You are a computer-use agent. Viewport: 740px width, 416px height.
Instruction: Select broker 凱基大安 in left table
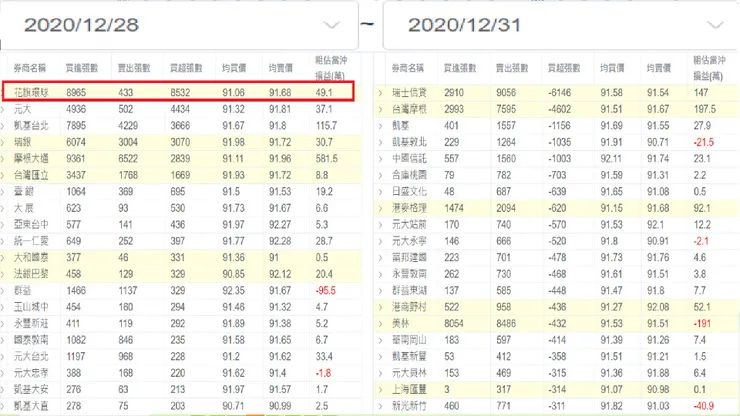[x=31, y=390]
